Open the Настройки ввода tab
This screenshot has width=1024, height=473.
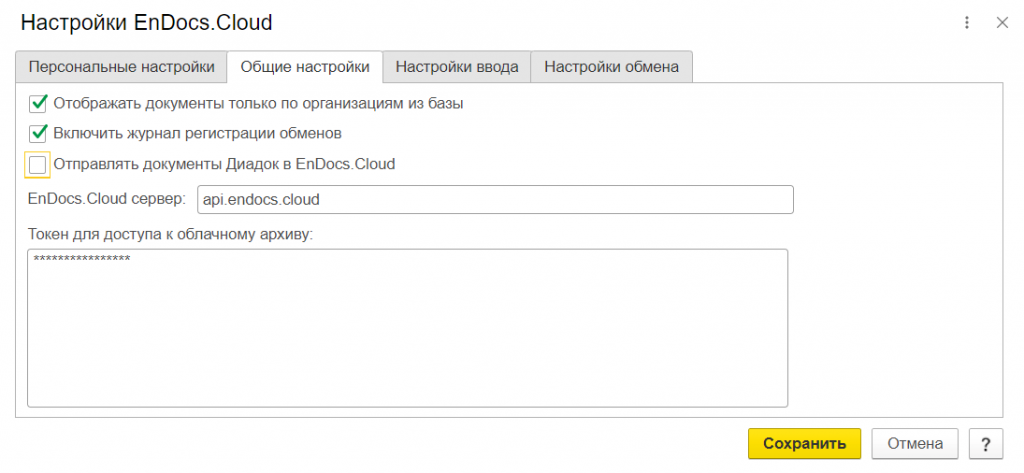pos(457,67)
